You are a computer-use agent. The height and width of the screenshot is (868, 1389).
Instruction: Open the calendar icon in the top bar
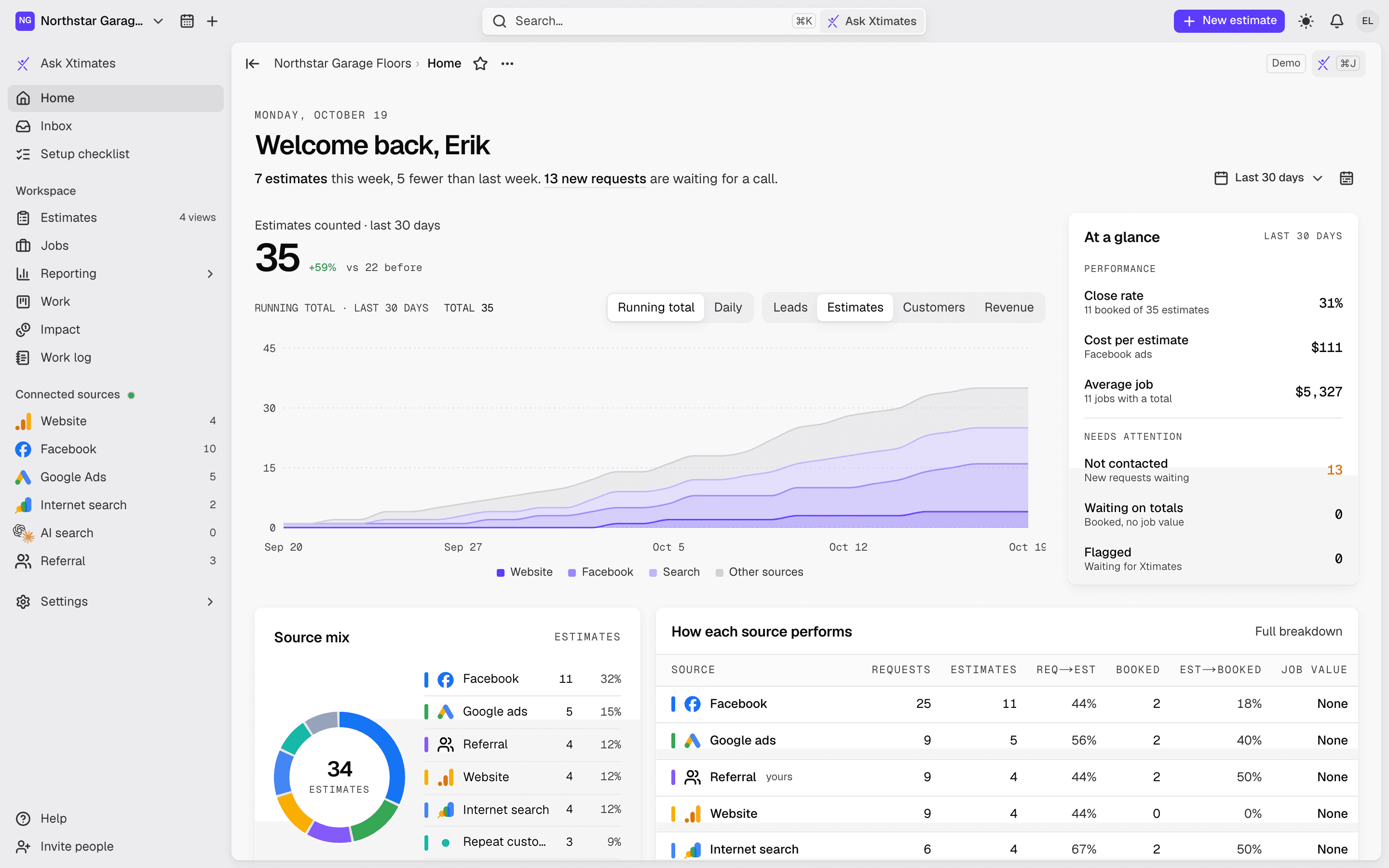pyautogui.click(x=187, y=21)
